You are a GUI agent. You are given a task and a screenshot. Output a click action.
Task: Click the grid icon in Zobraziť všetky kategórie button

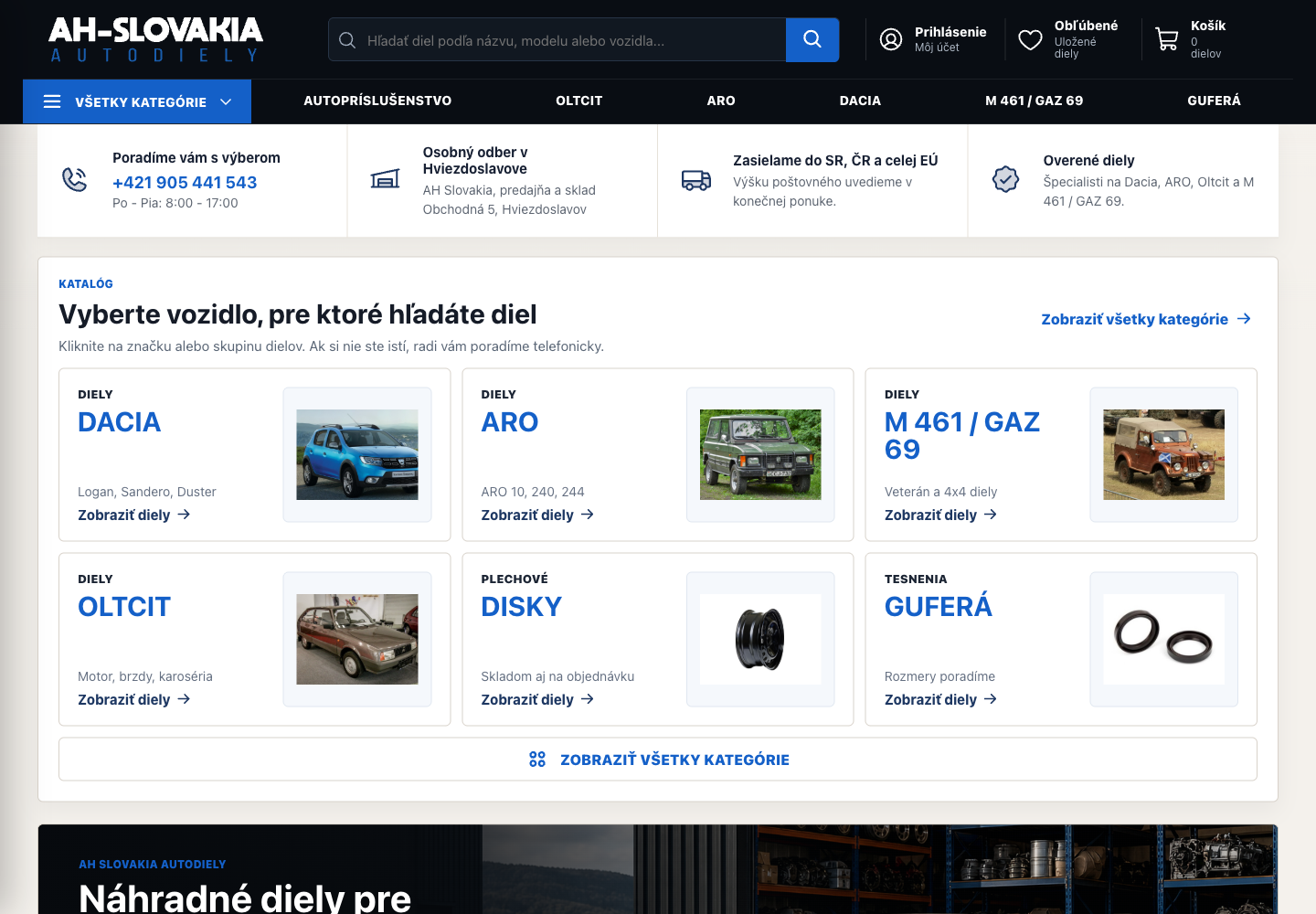click(x=537, y=760)
